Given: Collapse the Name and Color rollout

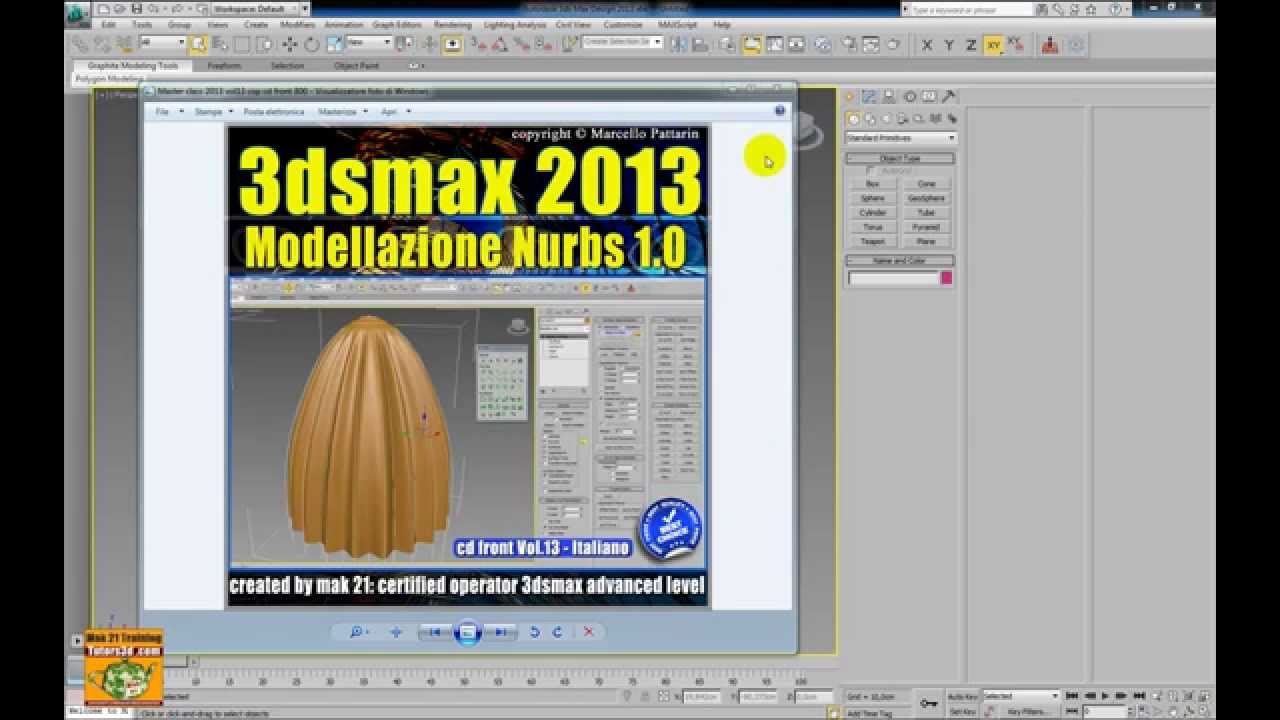Looking at the screenshot, I should (900, 261).
